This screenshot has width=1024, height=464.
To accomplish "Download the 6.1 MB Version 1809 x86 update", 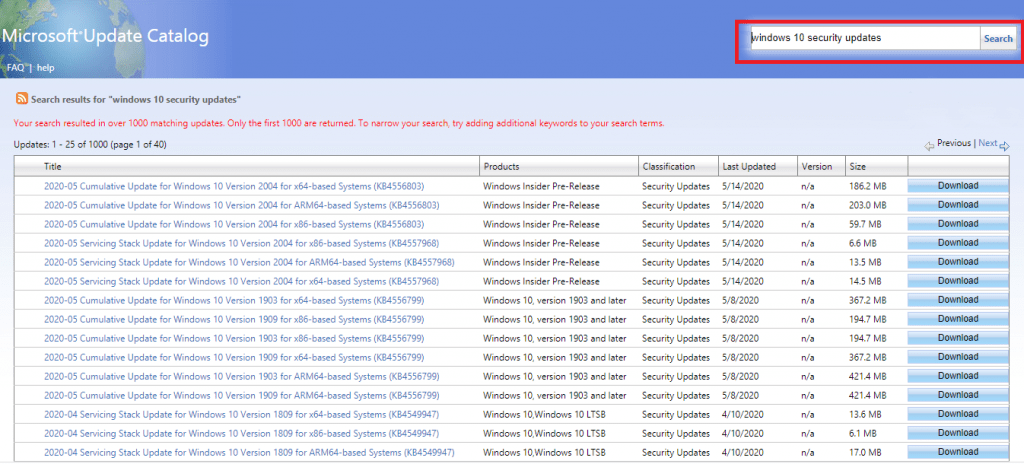I will (x=958, y=432).
